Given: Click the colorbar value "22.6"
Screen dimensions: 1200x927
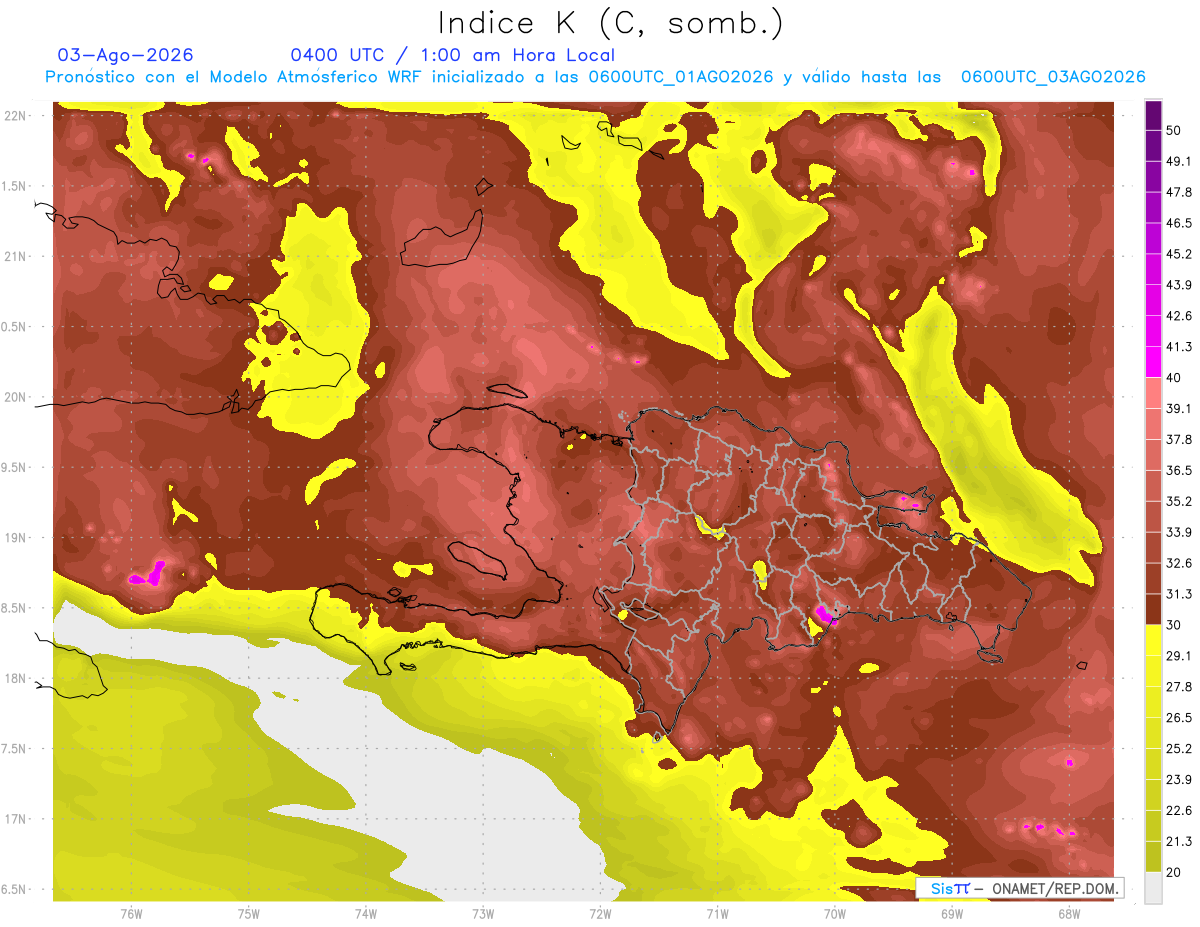Looking at the screenshot, I should pyautogui.click(x=1179, y=810).
